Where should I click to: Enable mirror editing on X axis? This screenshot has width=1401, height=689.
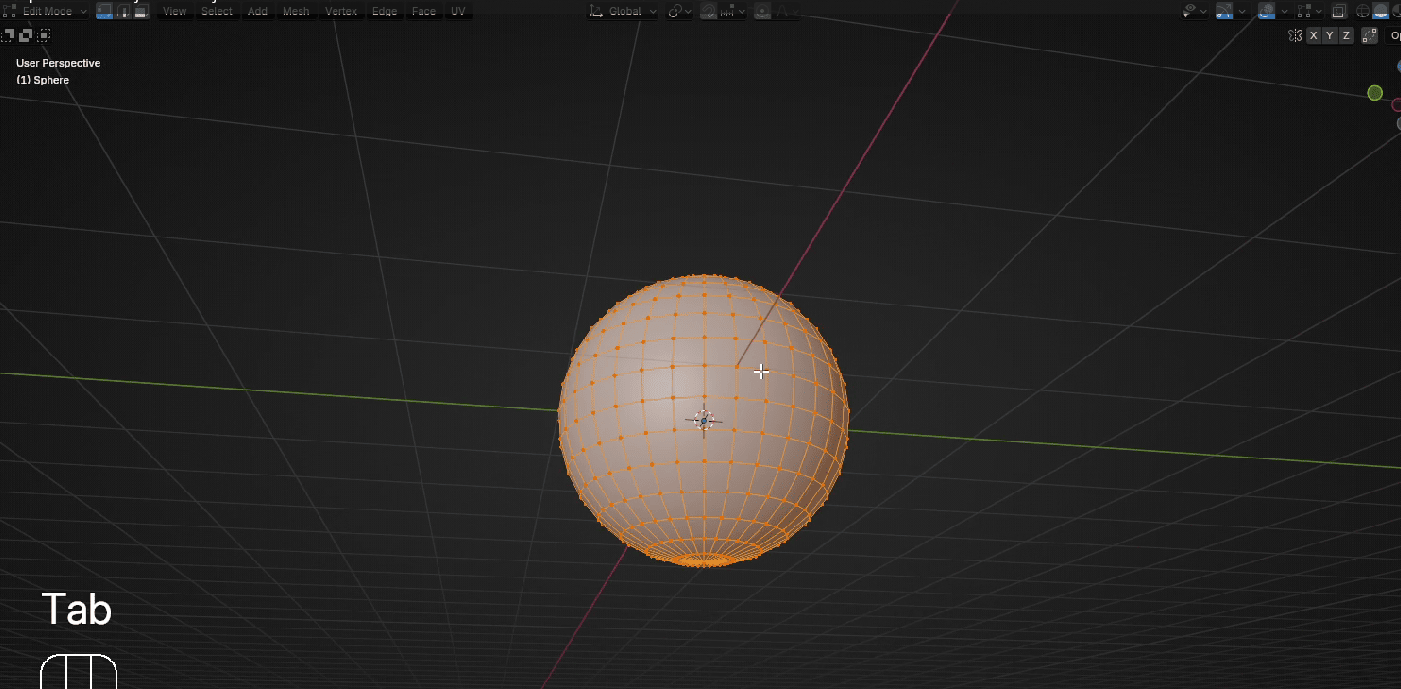(1314, 36)
